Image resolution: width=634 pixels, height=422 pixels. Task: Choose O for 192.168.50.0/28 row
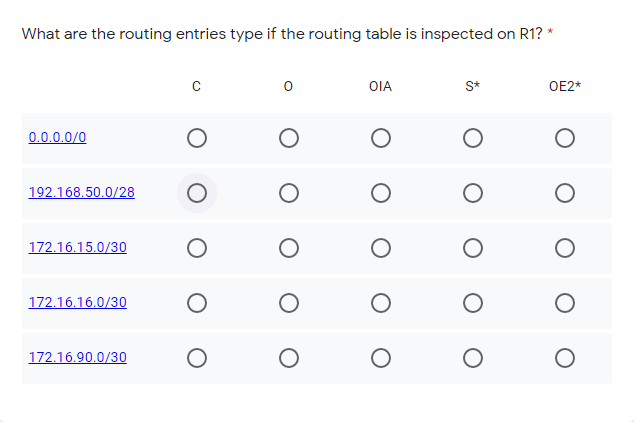pos(289,192)
